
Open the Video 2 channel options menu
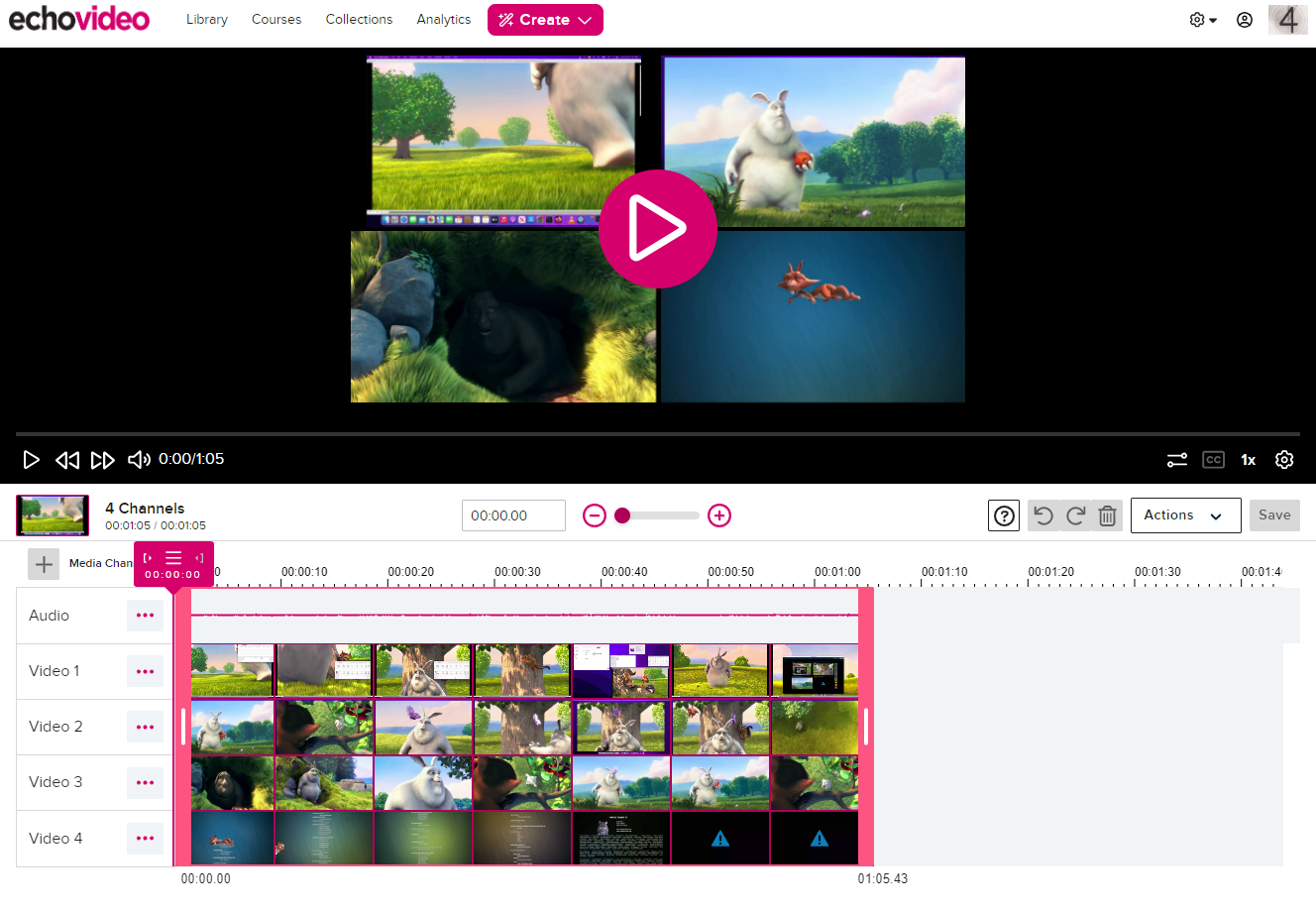(x=145, y=727)
